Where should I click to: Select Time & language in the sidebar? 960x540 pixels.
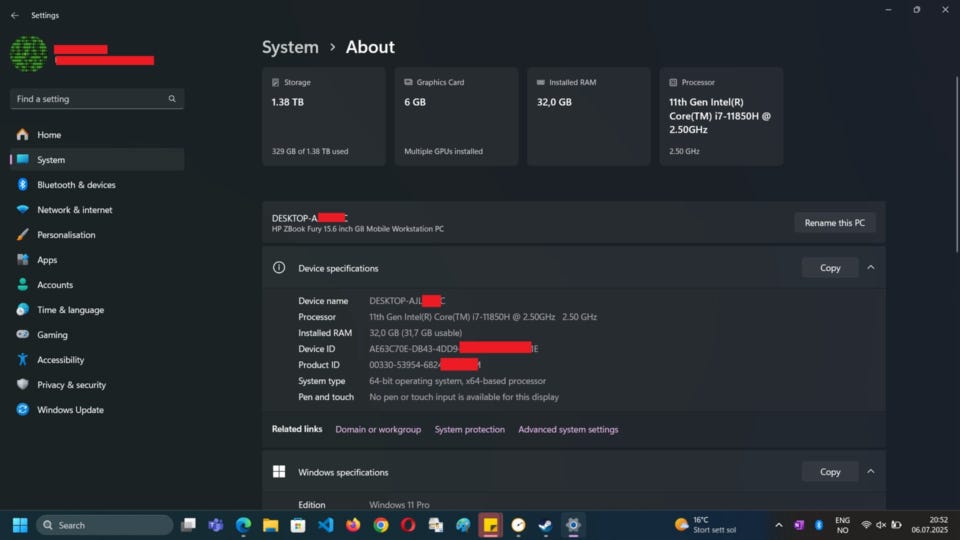(x=70, y=310)
